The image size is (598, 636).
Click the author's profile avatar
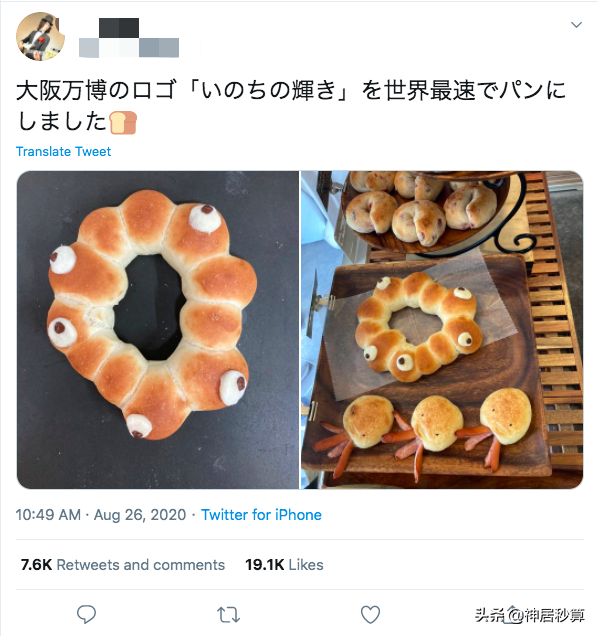pos(40,37)
